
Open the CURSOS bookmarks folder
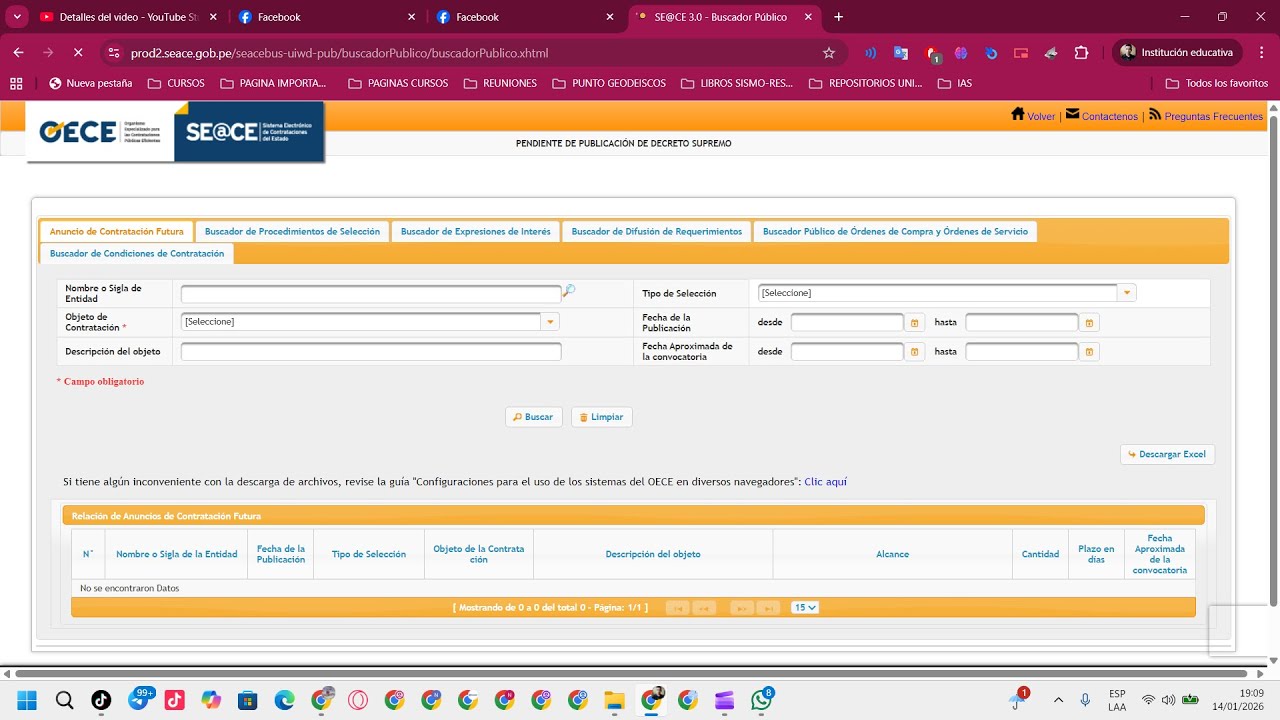[176, 83]
